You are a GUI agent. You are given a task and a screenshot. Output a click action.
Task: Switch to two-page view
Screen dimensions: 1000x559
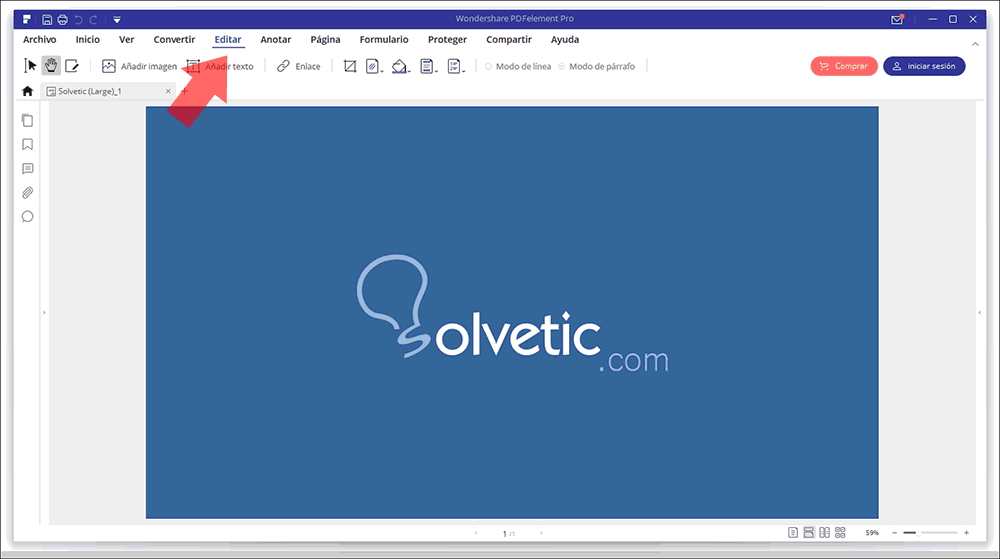(825, 532)
